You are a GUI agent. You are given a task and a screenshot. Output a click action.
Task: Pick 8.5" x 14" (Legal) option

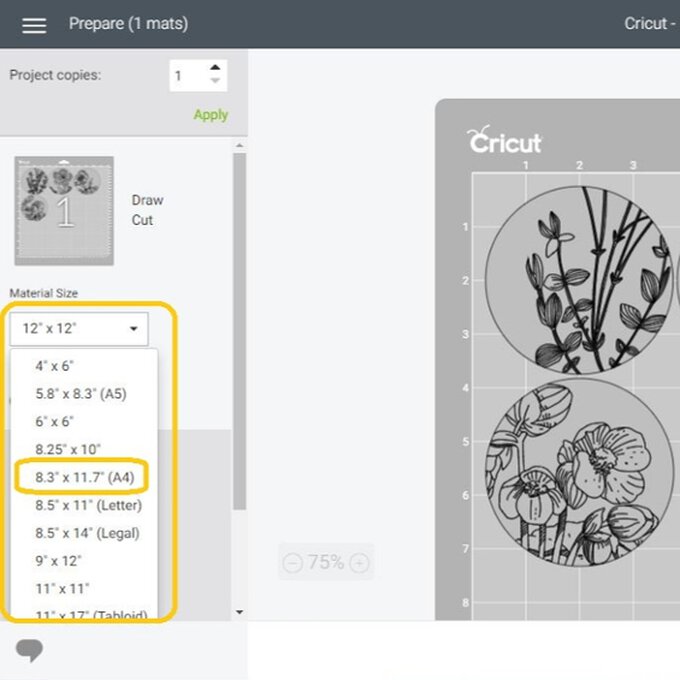[87, 533]
